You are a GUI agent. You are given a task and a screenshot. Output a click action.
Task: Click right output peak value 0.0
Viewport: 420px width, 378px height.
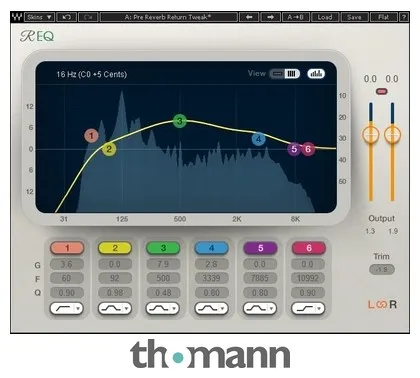pyautogui.click(x=392, y=79)
